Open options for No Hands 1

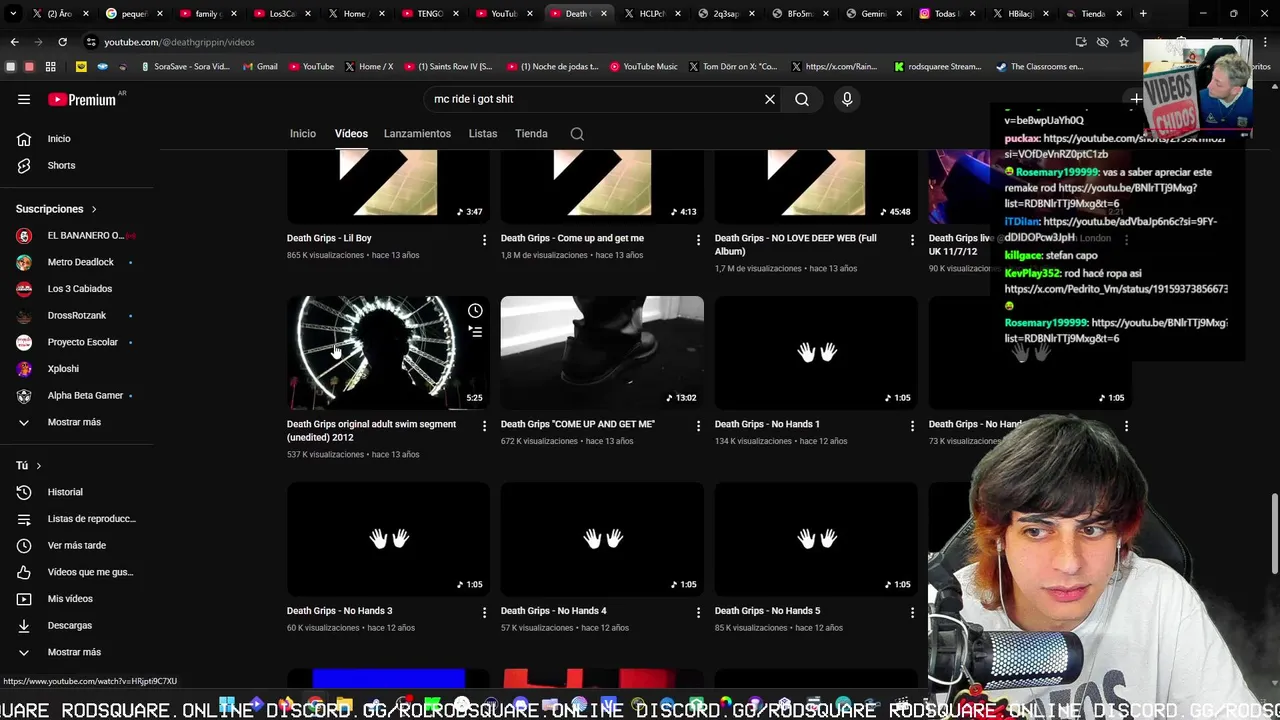coord(912,426)
